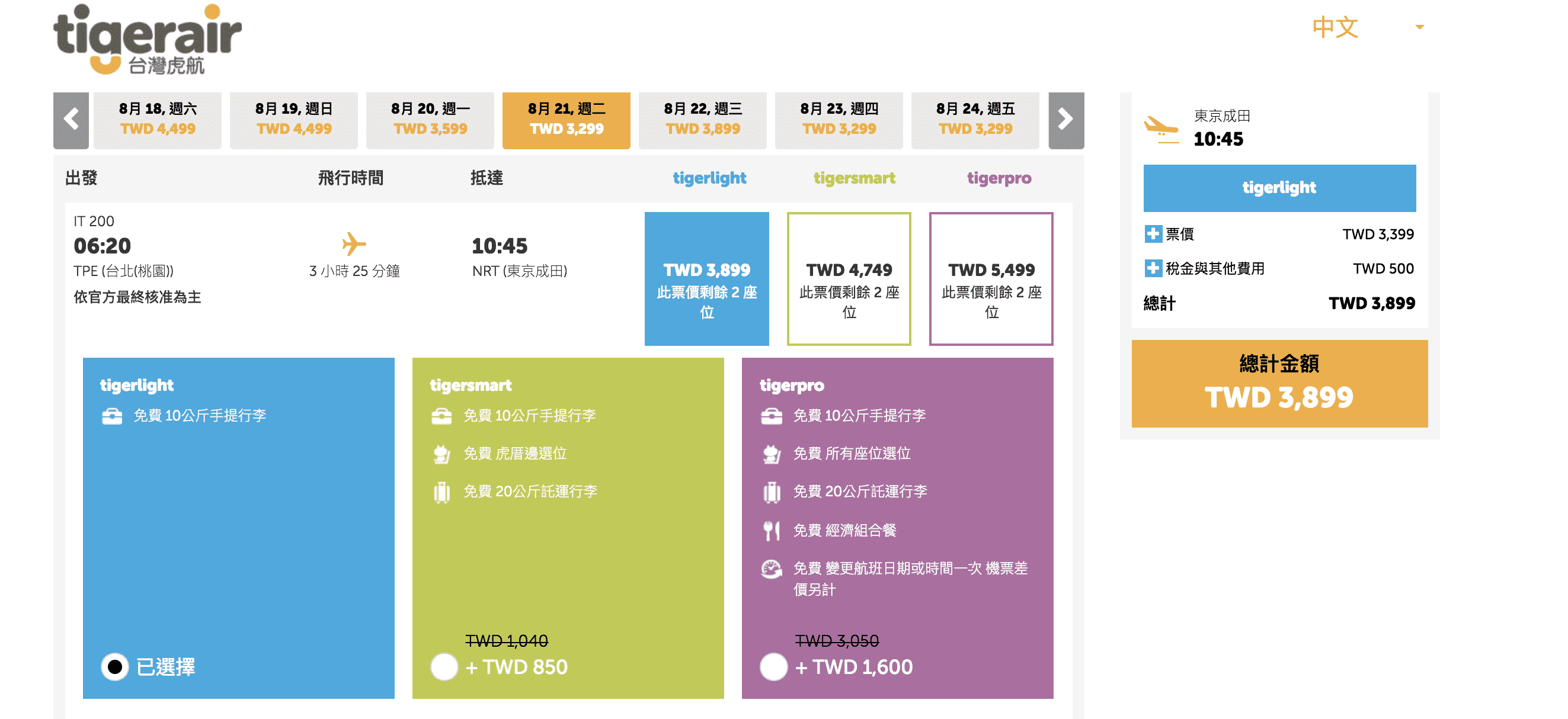Screen dimensions: 1568x719
Task: Select the 8月 19, 週日 date tab
Action: pos(294,120)
